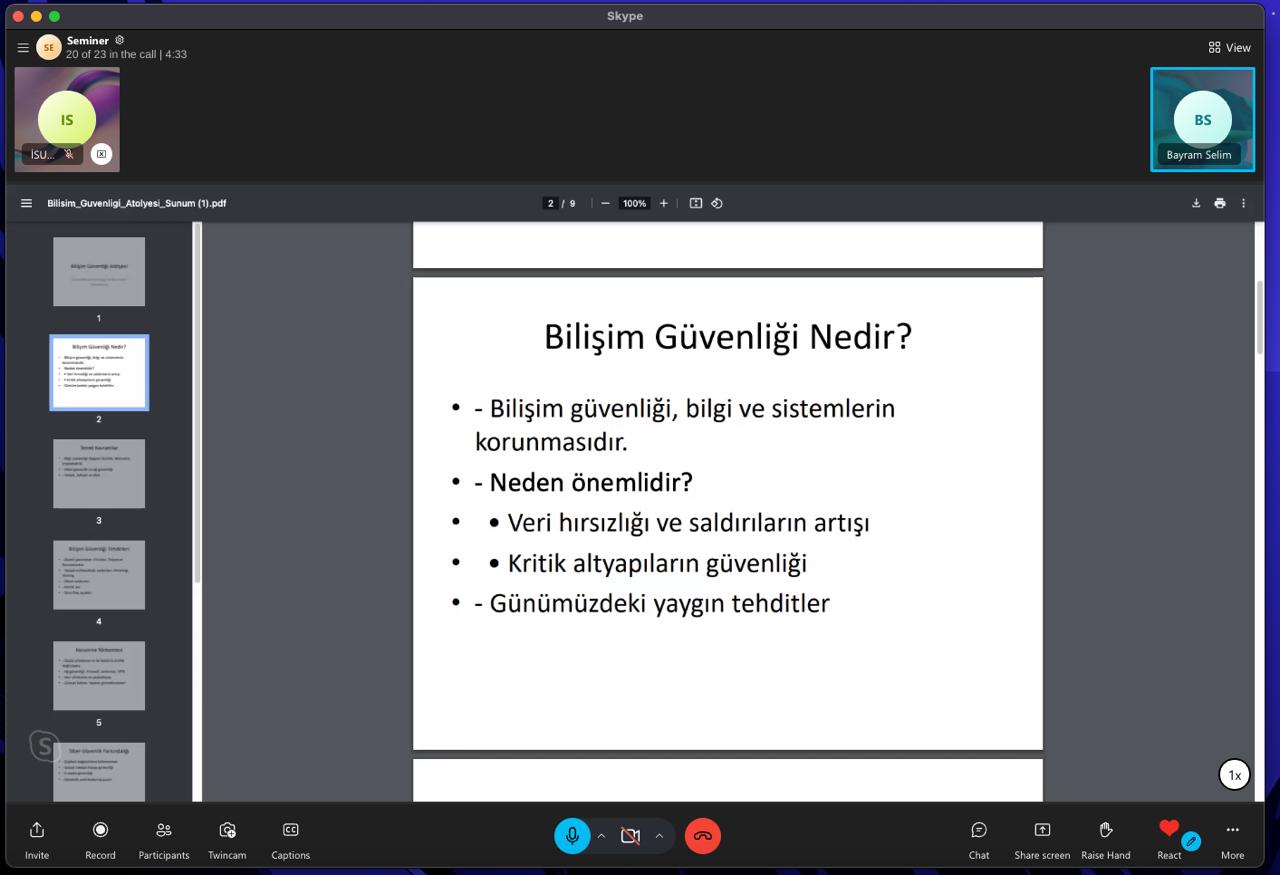Toggle the PDF sidebar hamburger menu
1280x875 pixels.
point(26,203)
